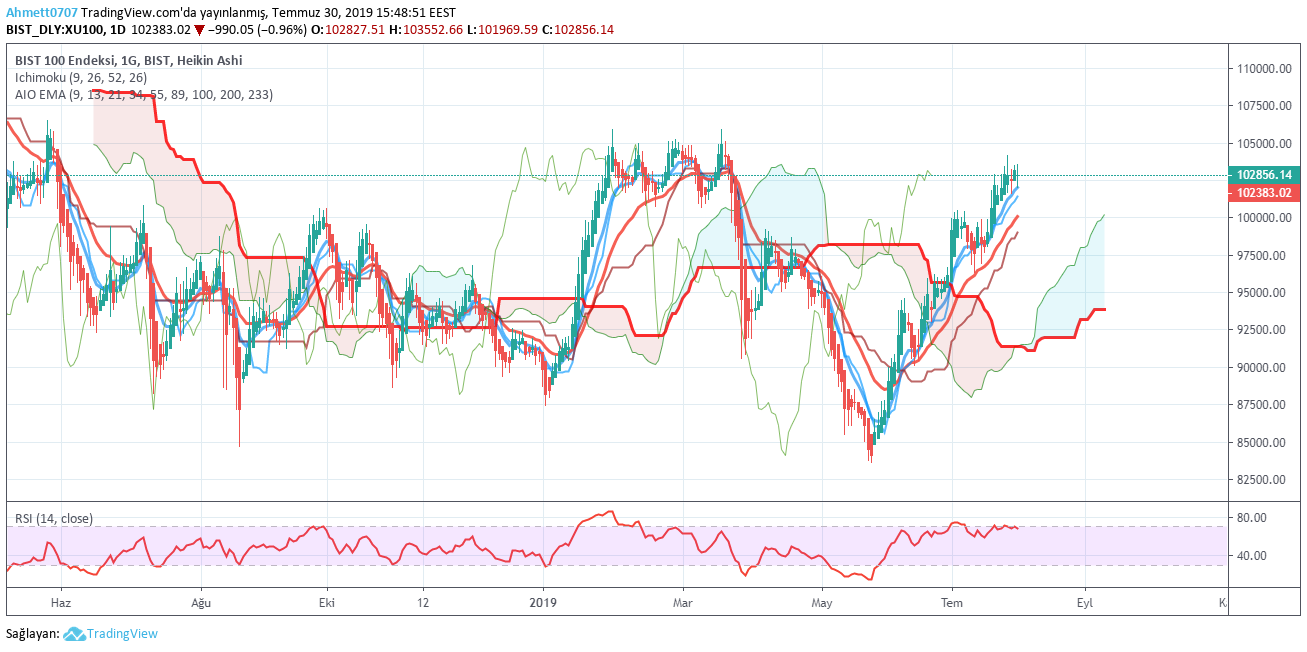Viewport: 1307px width, 652px height.
Task: Click the TradingView cloud logo icon
Action: pos(74,634)
